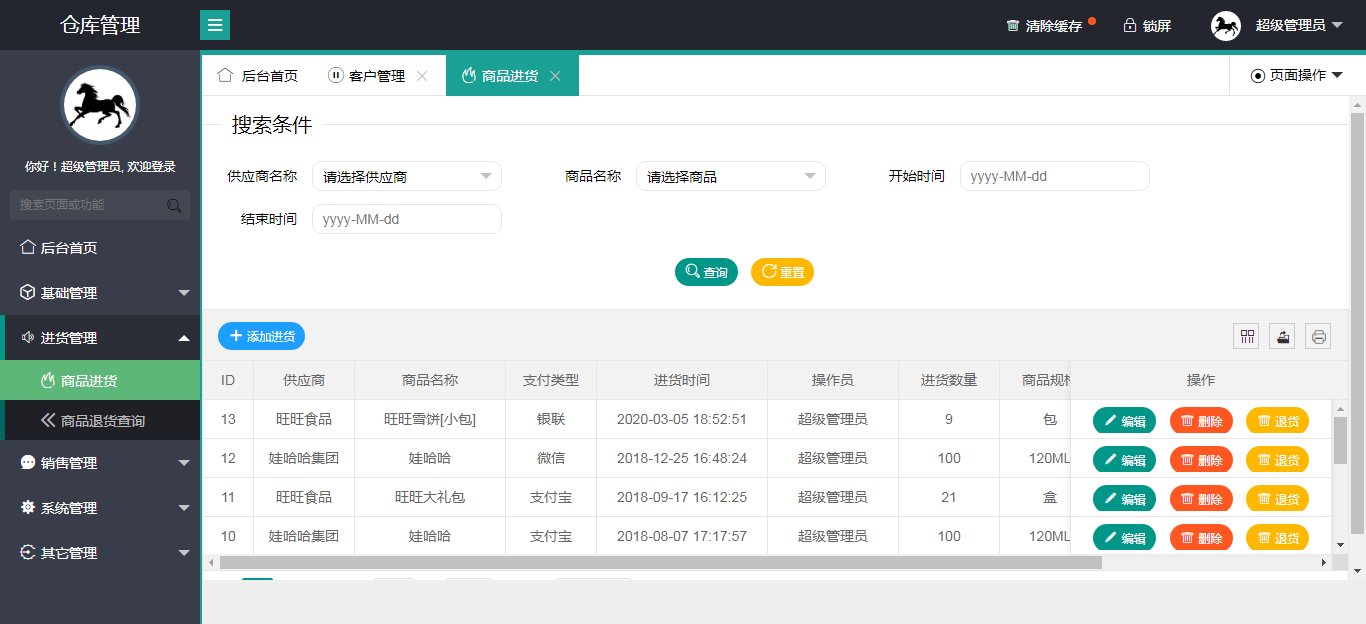Image resolution: width=1366 pixels, height=624 pixels.
Task: Click the horse avatar in sidebar
Action: coord(100,106)
